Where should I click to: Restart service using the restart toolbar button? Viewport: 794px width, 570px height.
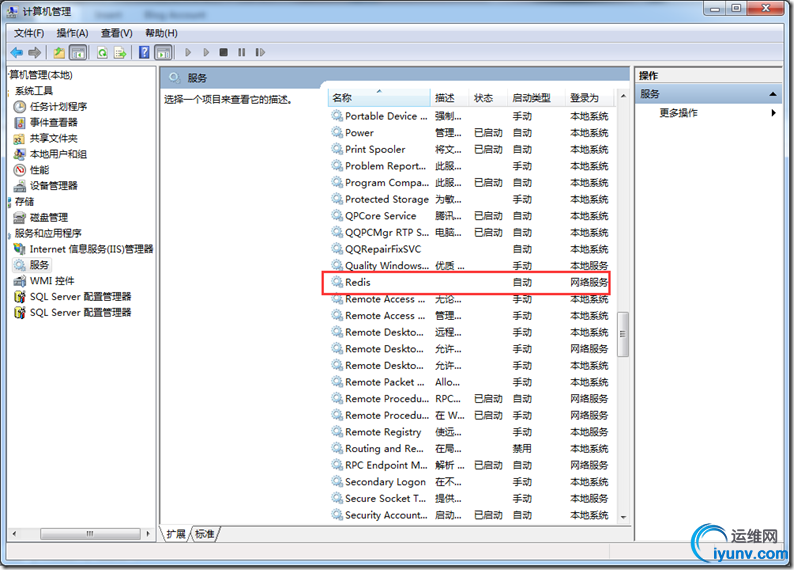pos(260,52)
